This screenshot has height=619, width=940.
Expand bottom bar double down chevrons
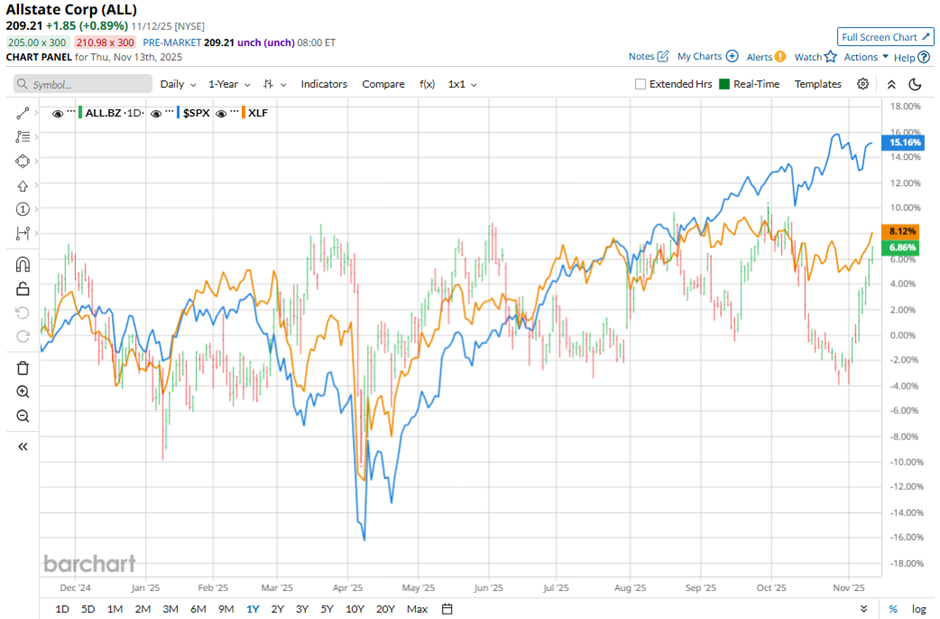click(x=863, y=609)
